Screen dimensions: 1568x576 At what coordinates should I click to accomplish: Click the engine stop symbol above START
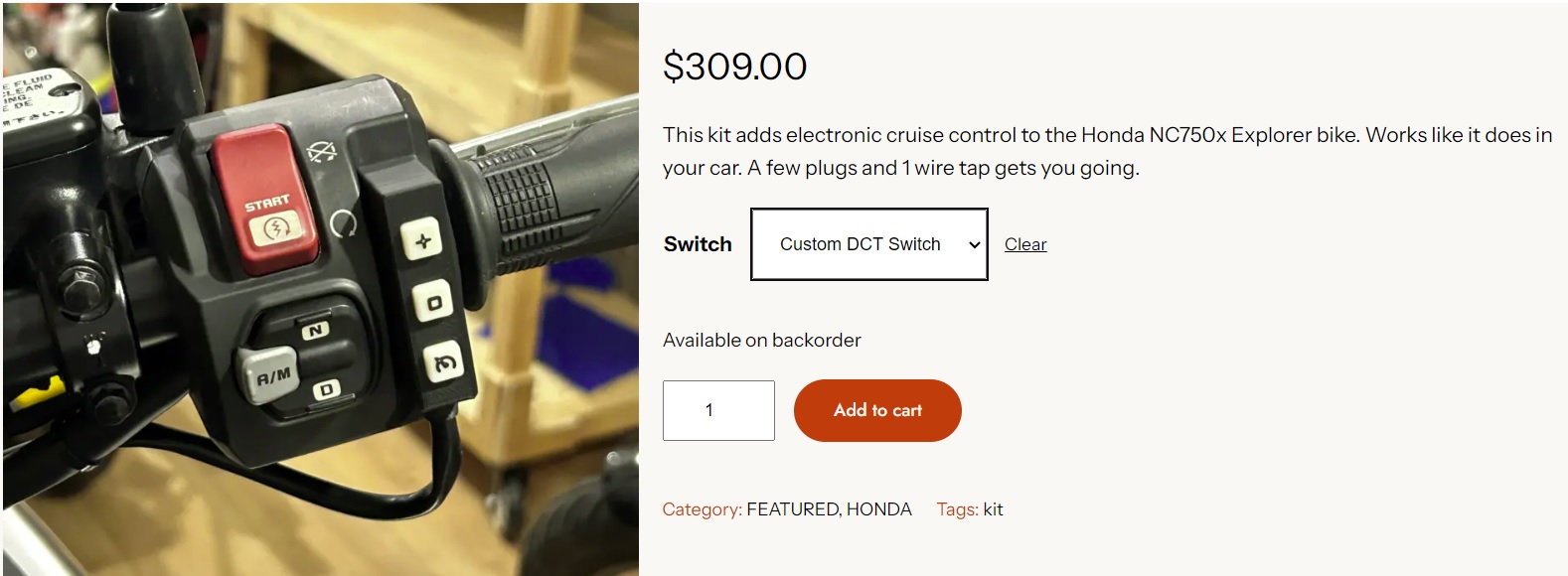322,153
